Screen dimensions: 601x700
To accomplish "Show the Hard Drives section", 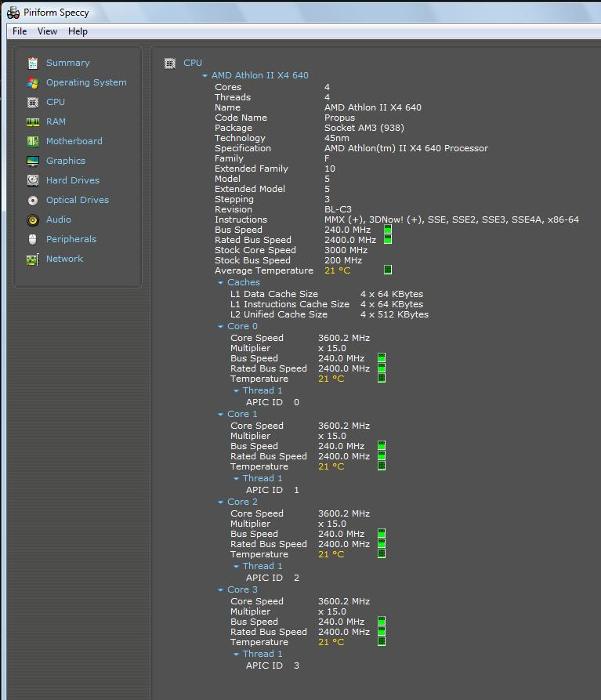I will (73, 180).
